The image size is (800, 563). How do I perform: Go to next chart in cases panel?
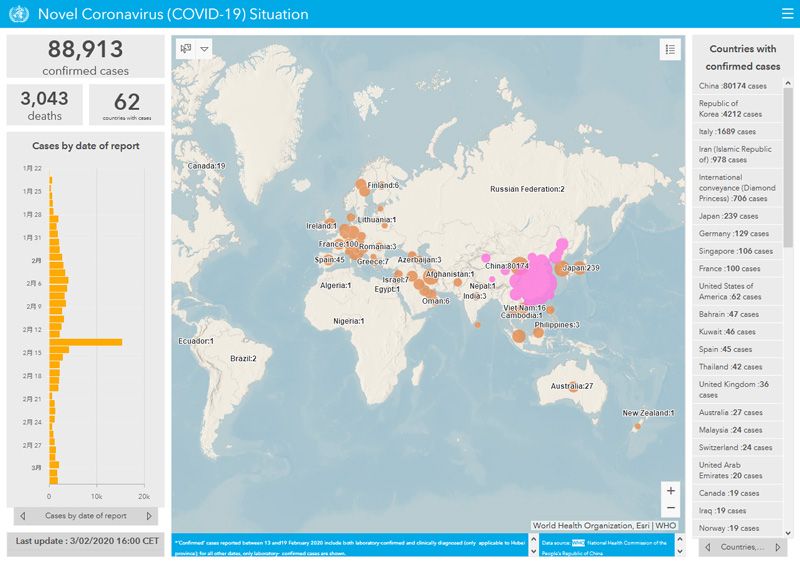click(x=149, y=516)
